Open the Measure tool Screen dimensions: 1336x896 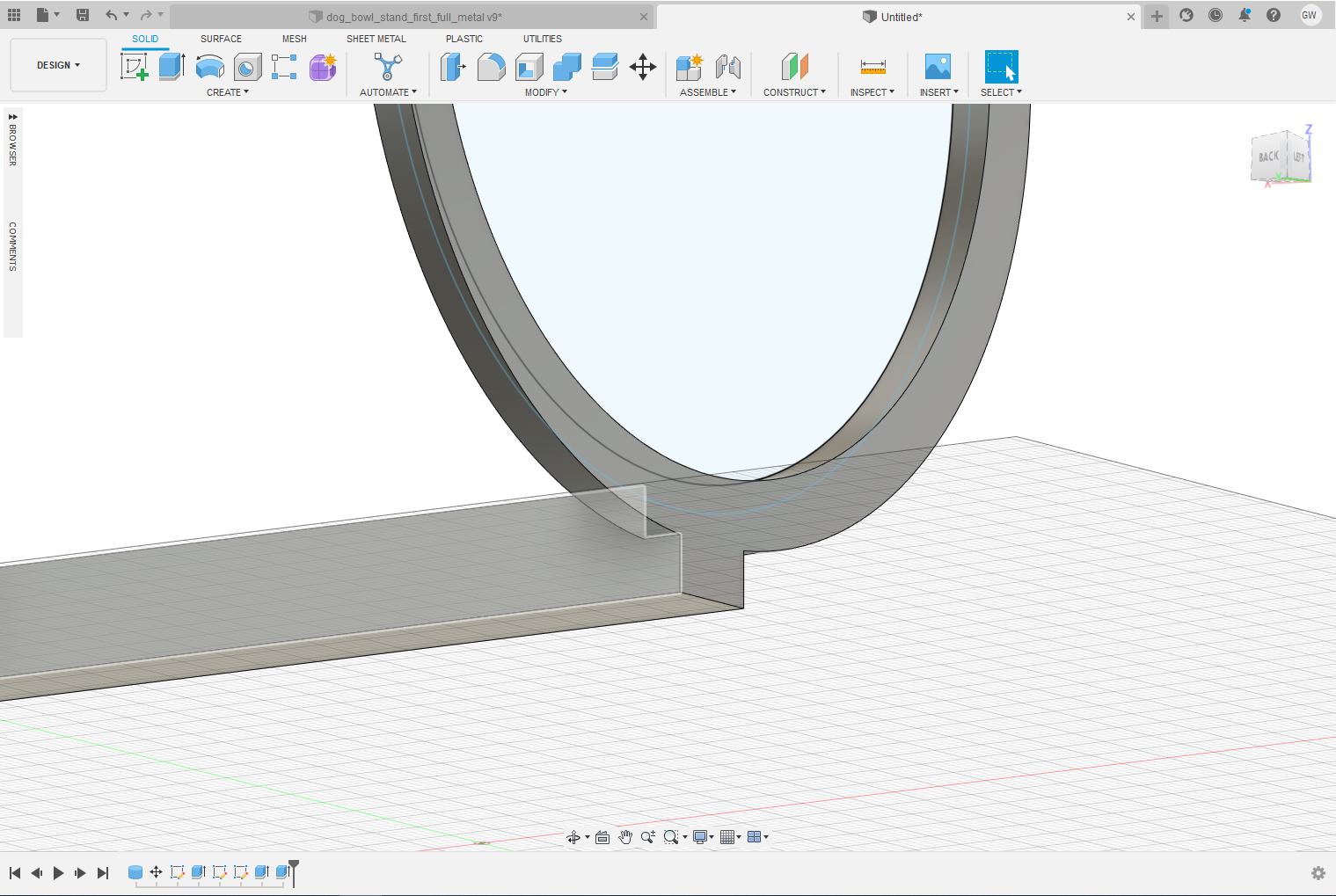coord(872,67)
